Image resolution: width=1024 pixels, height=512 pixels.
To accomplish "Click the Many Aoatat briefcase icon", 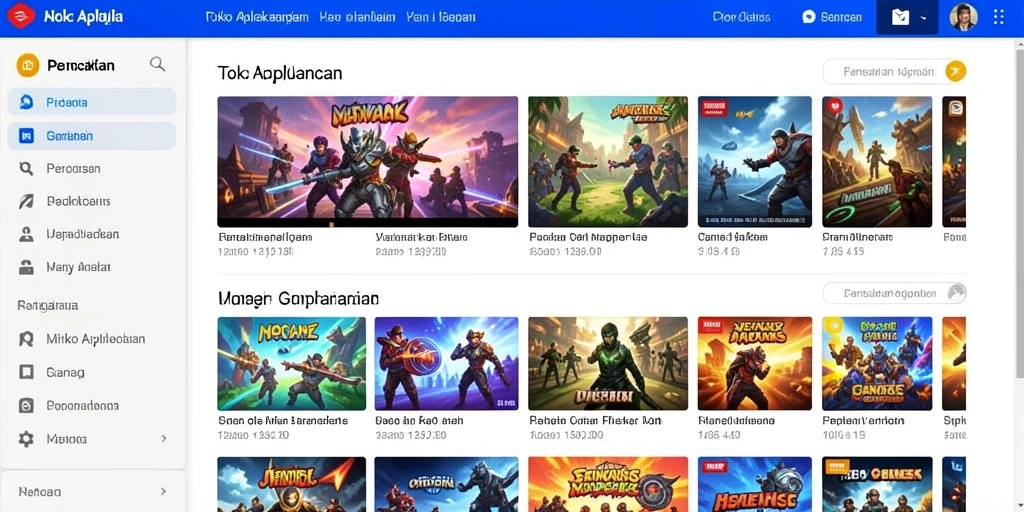I will point(26,267).
